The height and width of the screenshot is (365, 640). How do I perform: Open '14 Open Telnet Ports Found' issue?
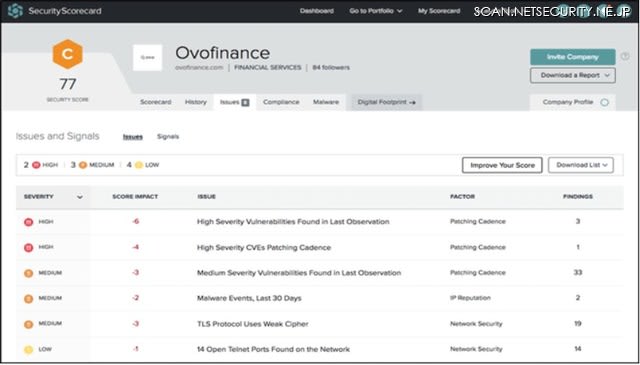click(x=273, y=349)
